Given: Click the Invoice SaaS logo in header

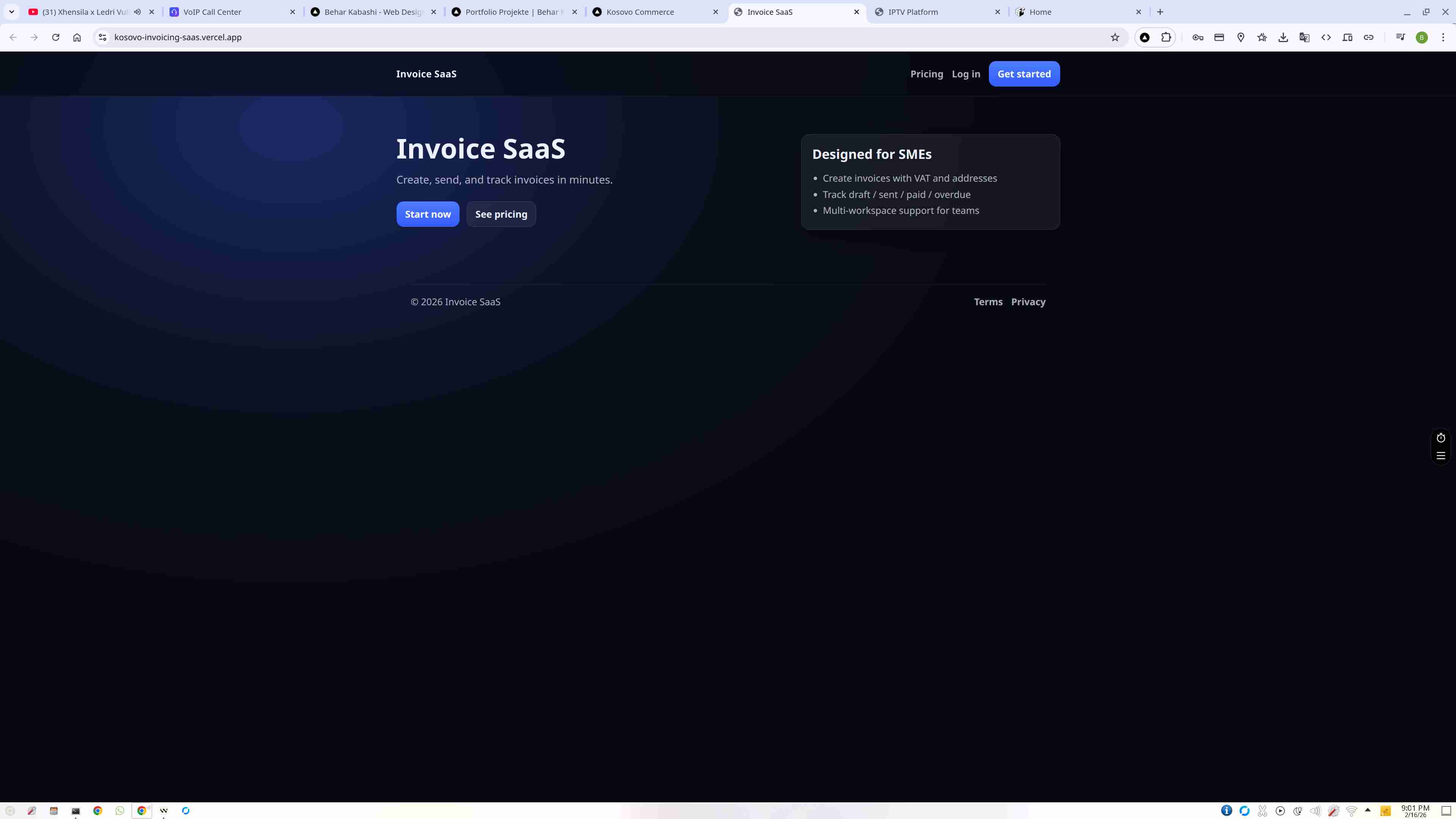Looking at the screenshot, I should point(426,74).
